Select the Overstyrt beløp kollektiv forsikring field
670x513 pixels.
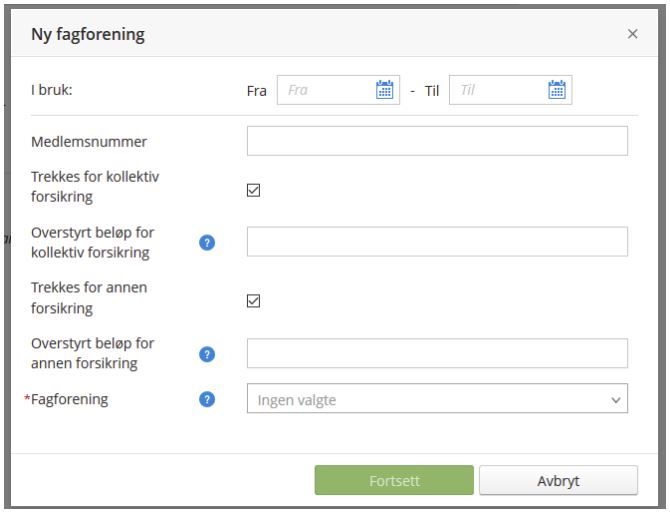click(437, 242)
